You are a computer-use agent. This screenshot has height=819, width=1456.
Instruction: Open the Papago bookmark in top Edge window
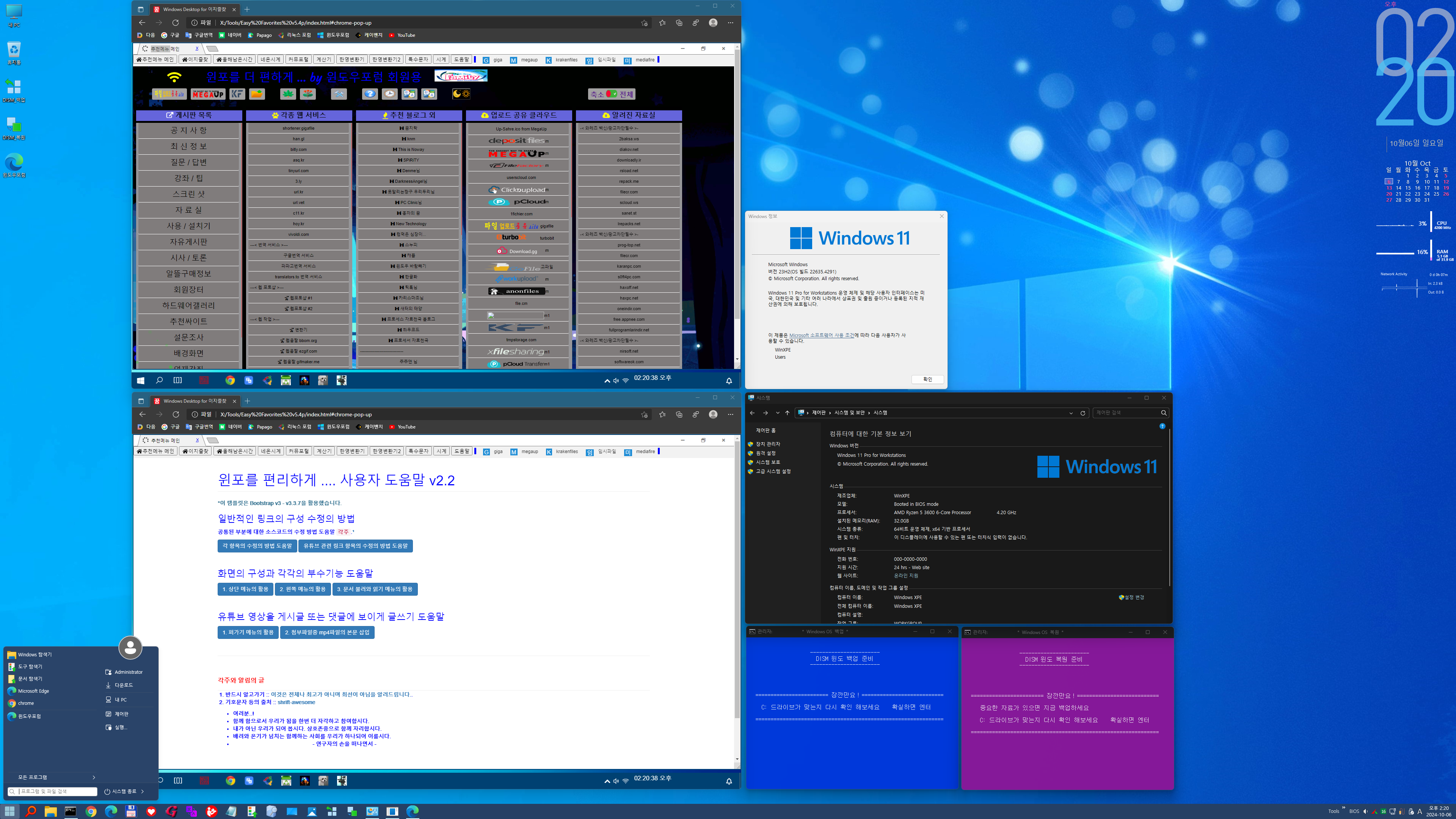(259, 35)
